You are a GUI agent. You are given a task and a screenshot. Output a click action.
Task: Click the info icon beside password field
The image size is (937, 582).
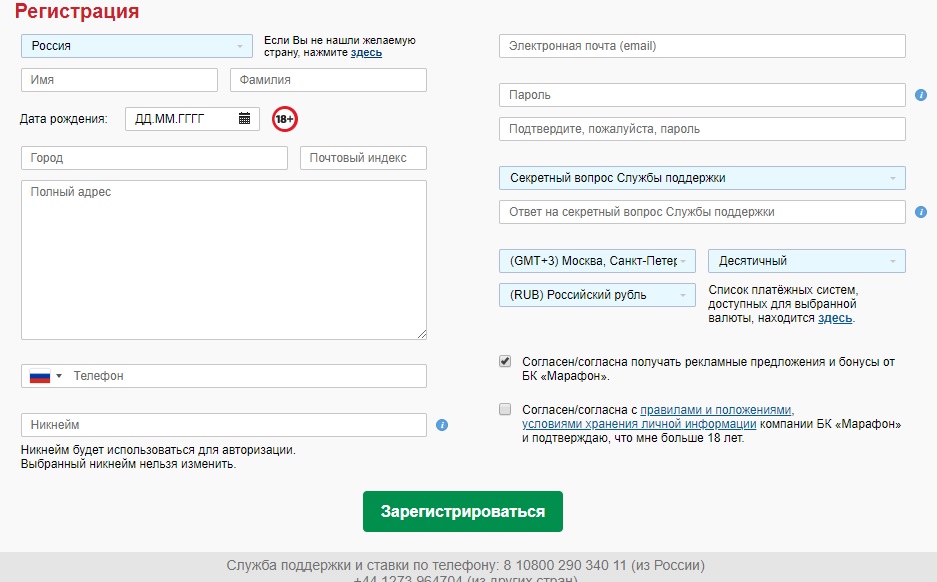921,95
